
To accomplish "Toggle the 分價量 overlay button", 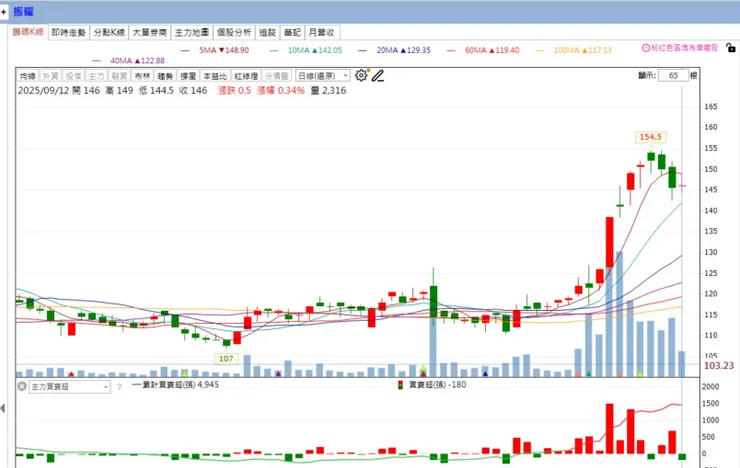I will 277,76.
